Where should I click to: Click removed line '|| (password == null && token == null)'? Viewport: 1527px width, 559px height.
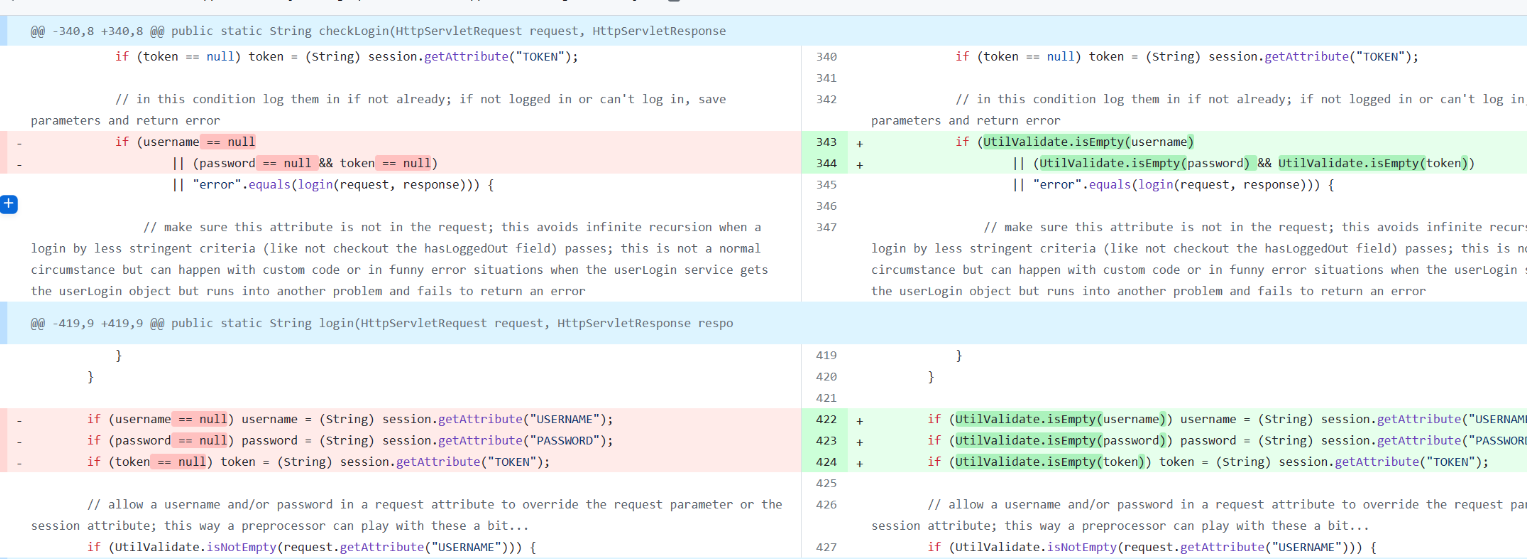click(x=306, y=163)
